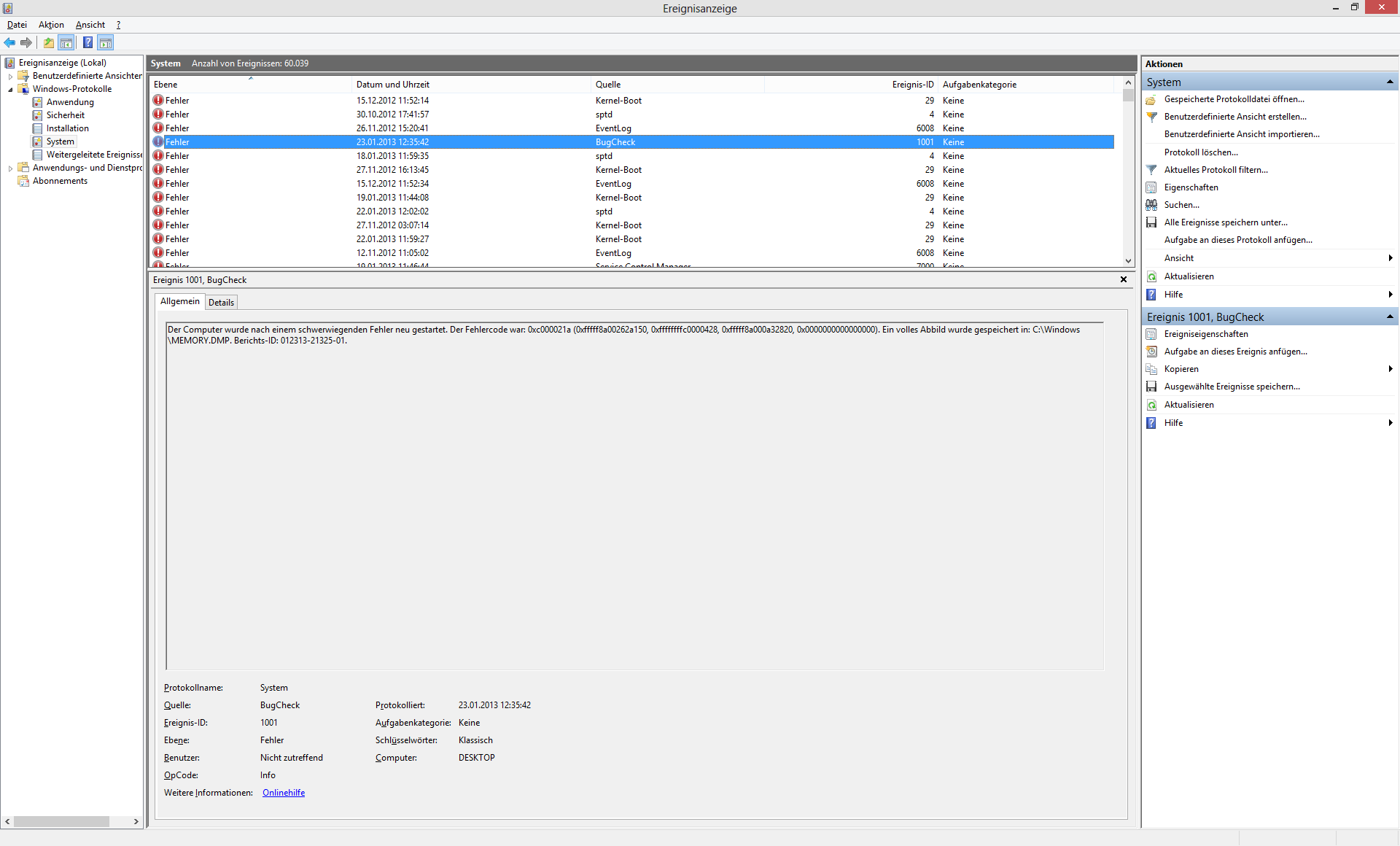Click the binoculars Suchen icon
Viewport: 1400px width, 846px height.
tap(1151, 205)
